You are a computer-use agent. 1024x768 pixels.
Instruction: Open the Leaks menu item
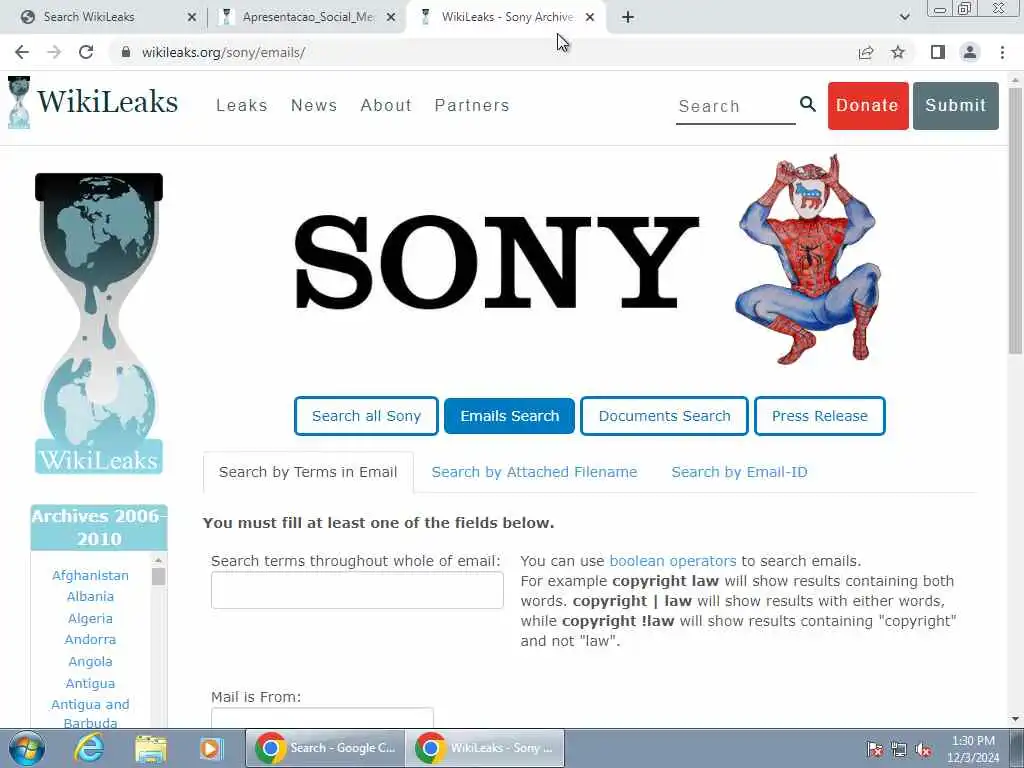click(242, 105)
